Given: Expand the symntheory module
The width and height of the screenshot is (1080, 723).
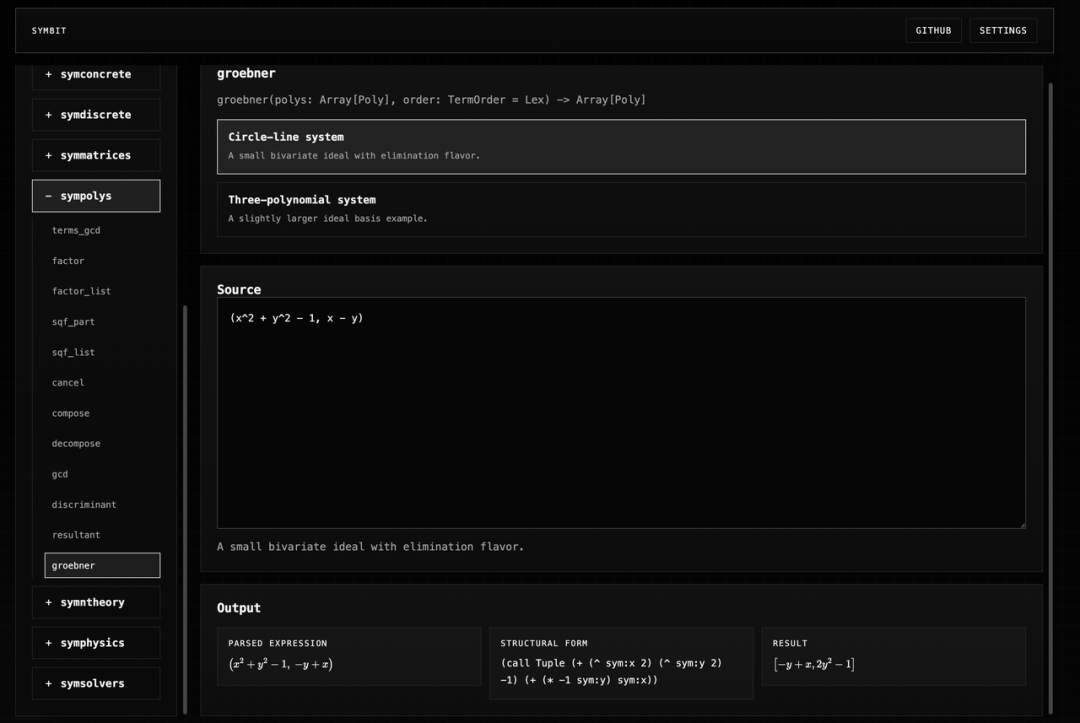Looking at the screenshot, I should pyautogui.click(x=96, y=602).
